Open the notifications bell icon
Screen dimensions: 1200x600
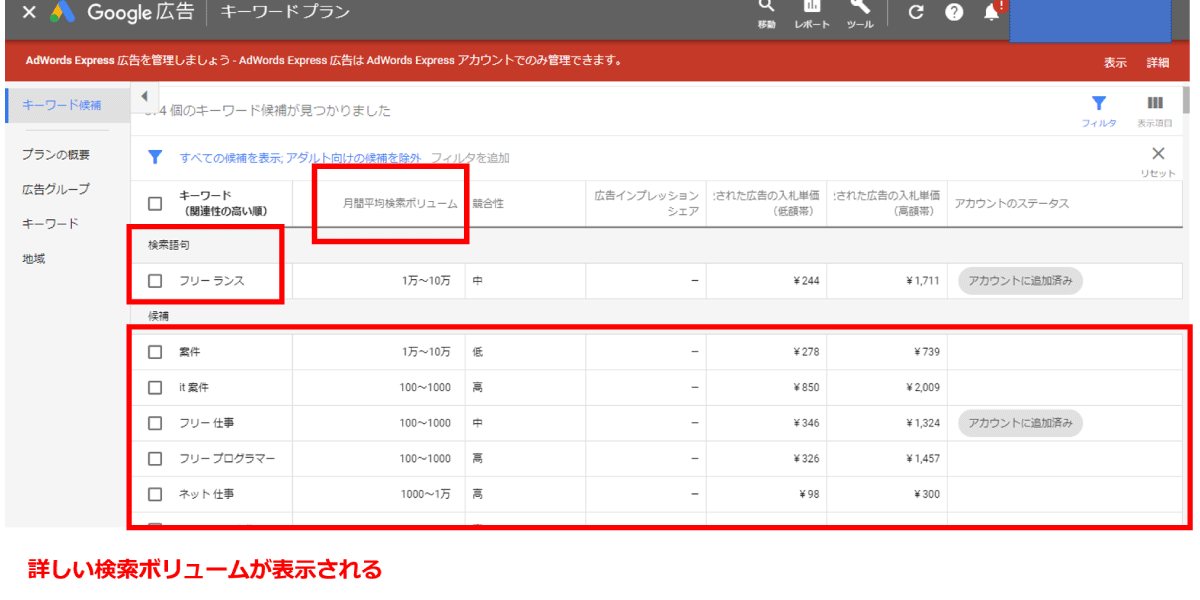[992, 12]
